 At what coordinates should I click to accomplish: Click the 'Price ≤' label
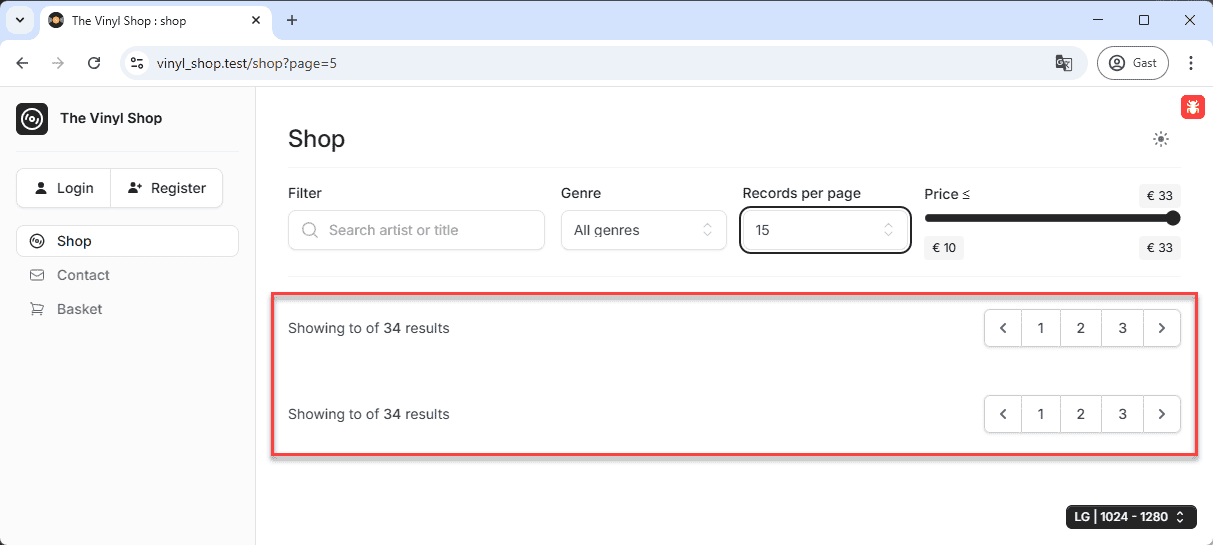(x=947, y=194)
